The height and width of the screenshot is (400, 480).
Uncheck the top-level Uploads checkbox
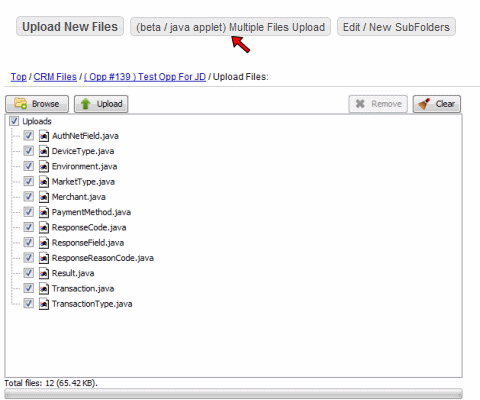click(14, 121)
